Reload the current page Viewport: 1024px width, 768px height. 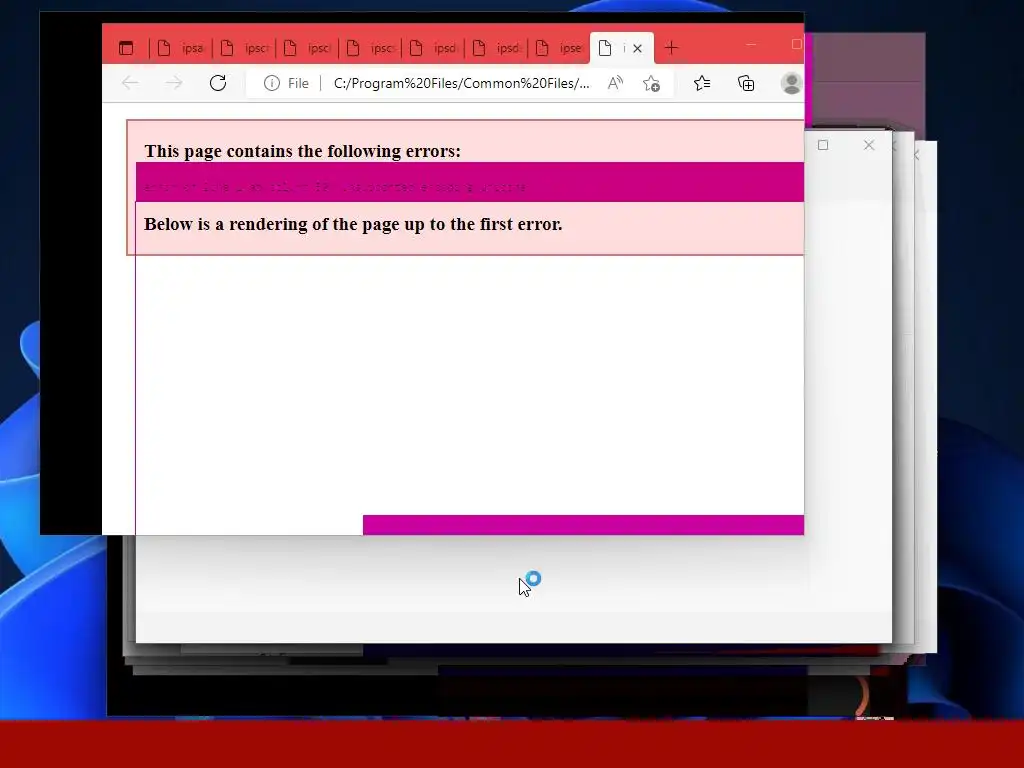click(x=217, y=83)
